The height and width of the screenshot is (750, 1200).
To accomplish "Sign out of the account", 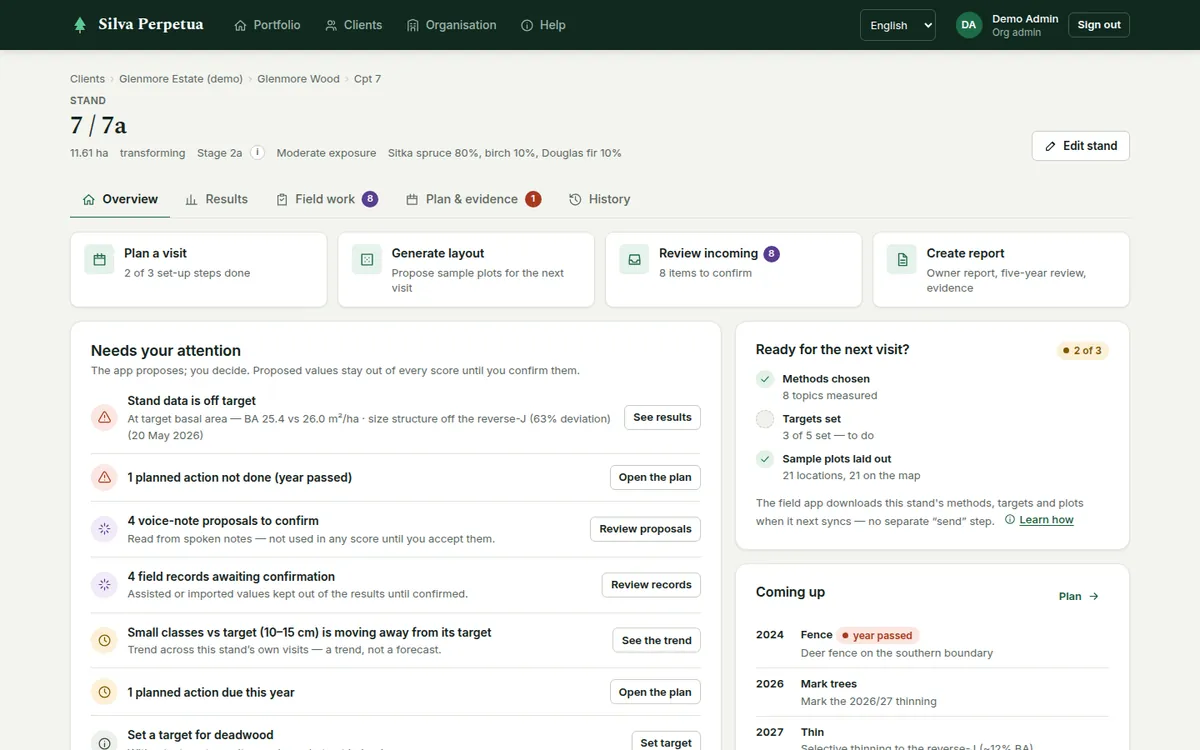I will (1099, 25).
